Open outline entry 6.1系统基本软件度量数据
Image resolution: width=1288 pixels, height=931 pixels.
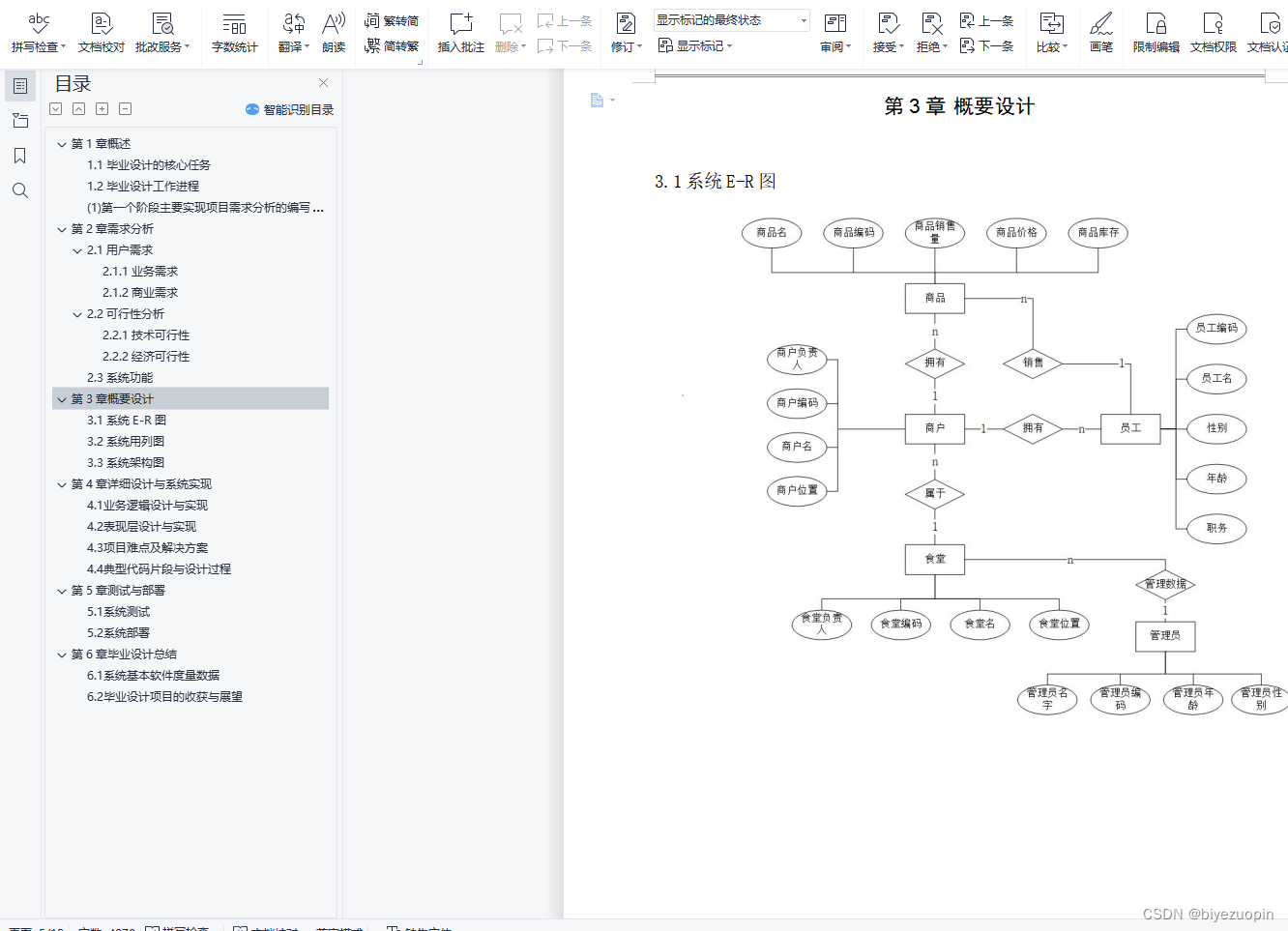click(153, 676)
